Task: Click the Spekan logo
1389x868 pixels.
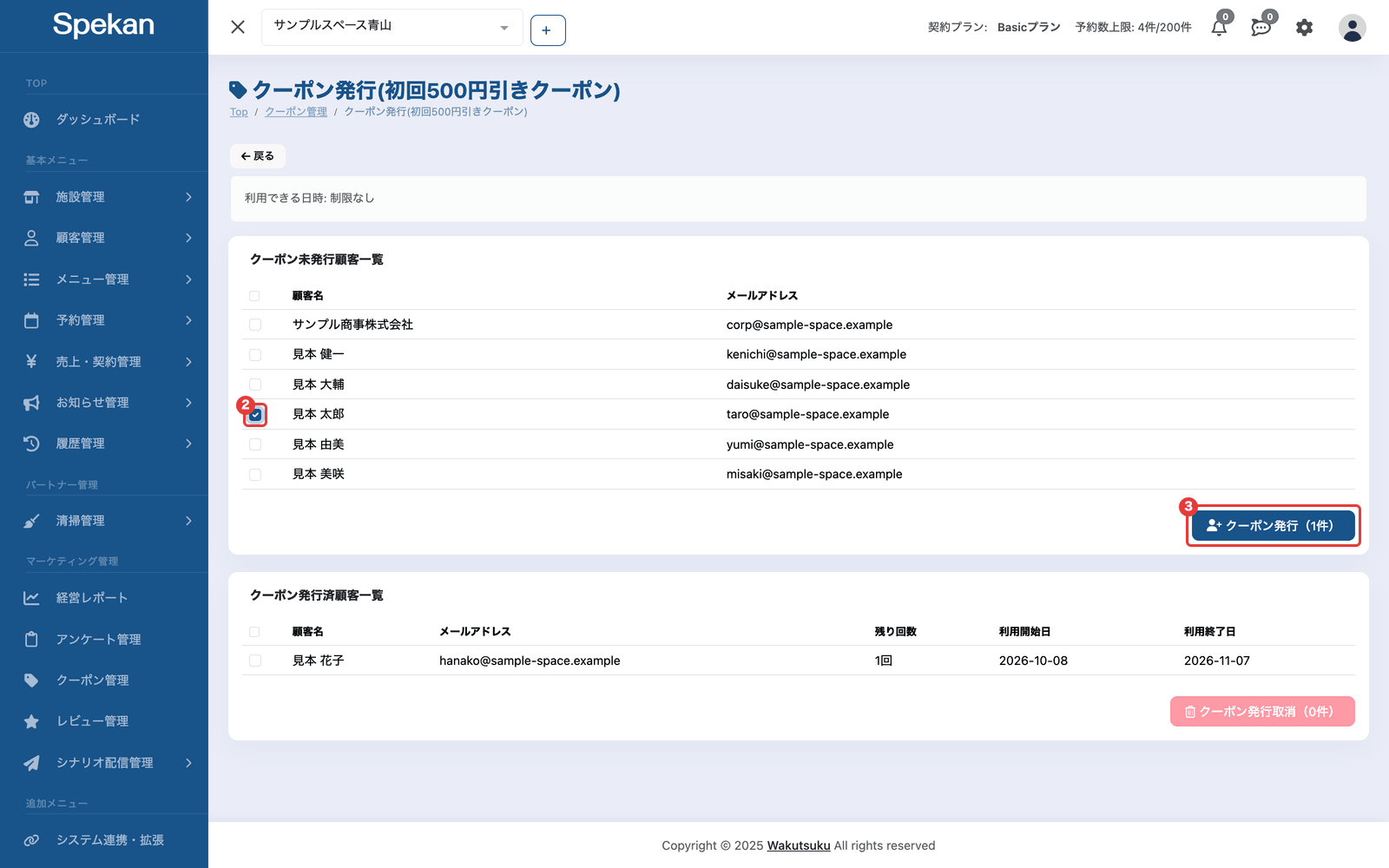Action: click(x=103, y=25)
